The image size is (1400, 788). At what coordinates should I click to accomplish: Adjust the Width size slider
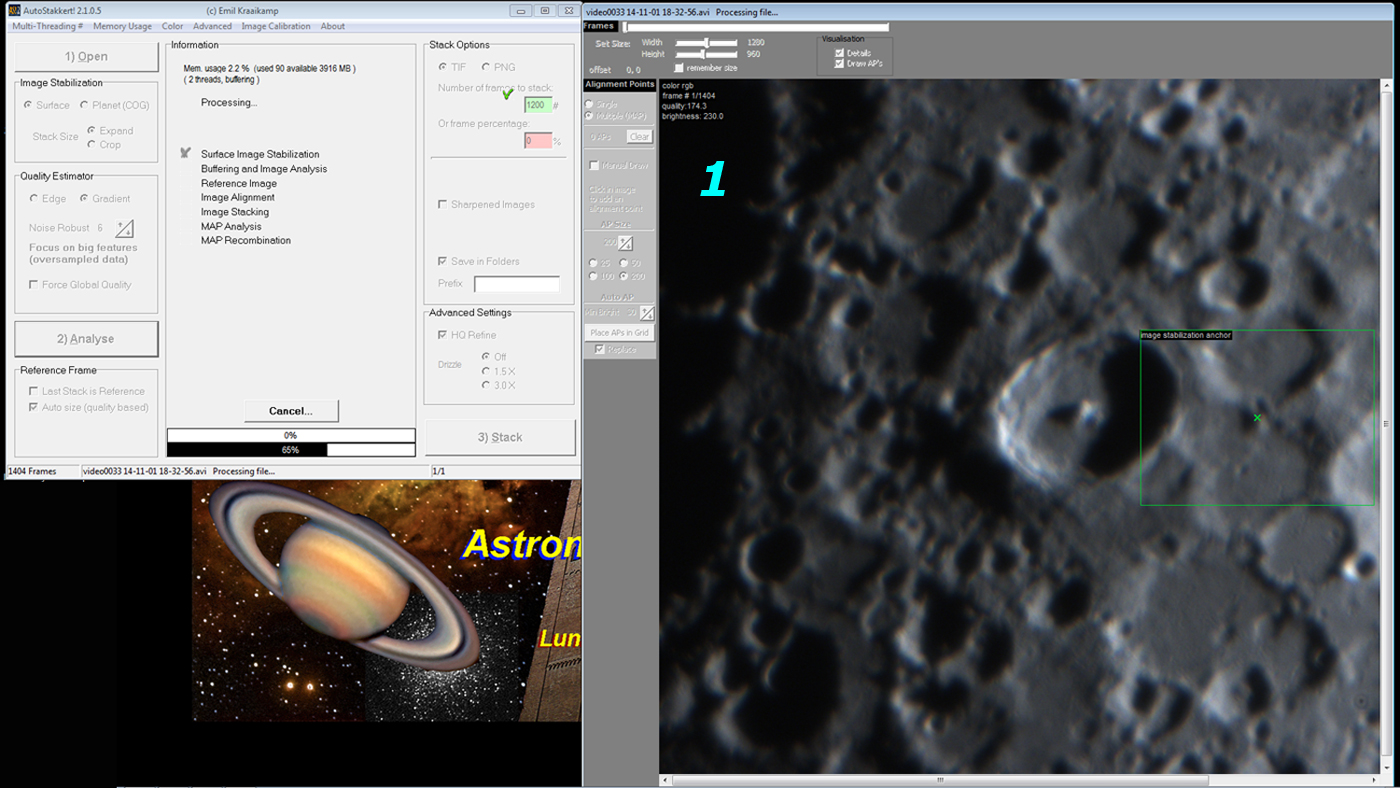[707, 43]
